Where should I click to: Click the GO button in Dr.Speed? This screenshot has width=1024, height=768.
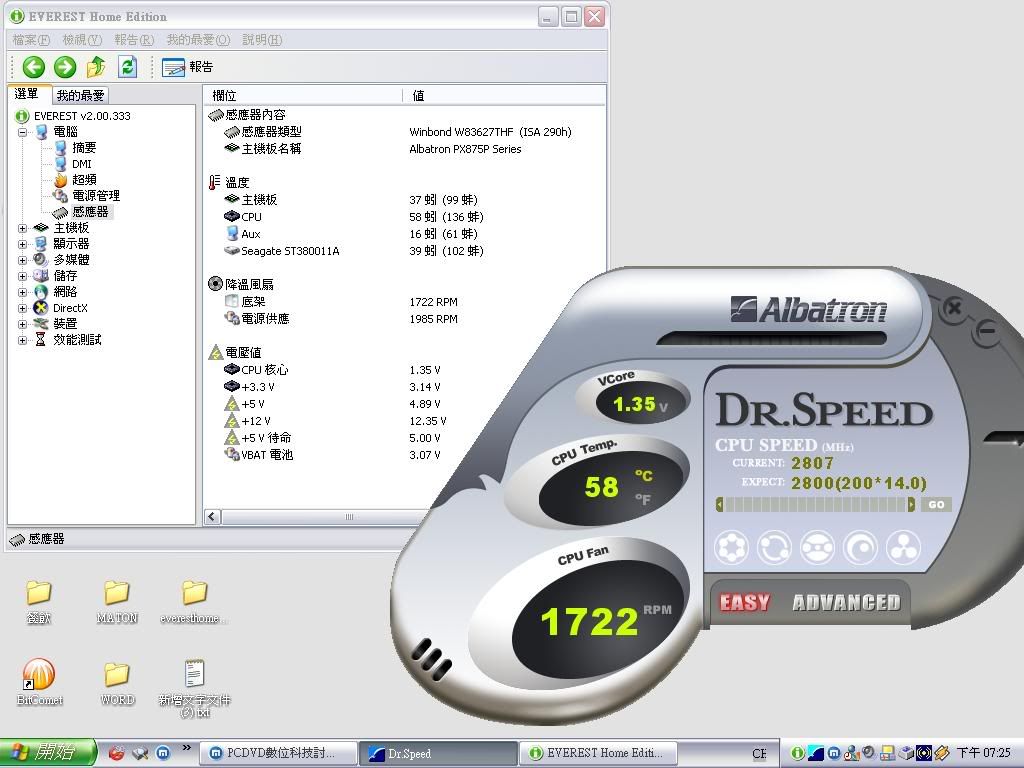pos(936,504)
